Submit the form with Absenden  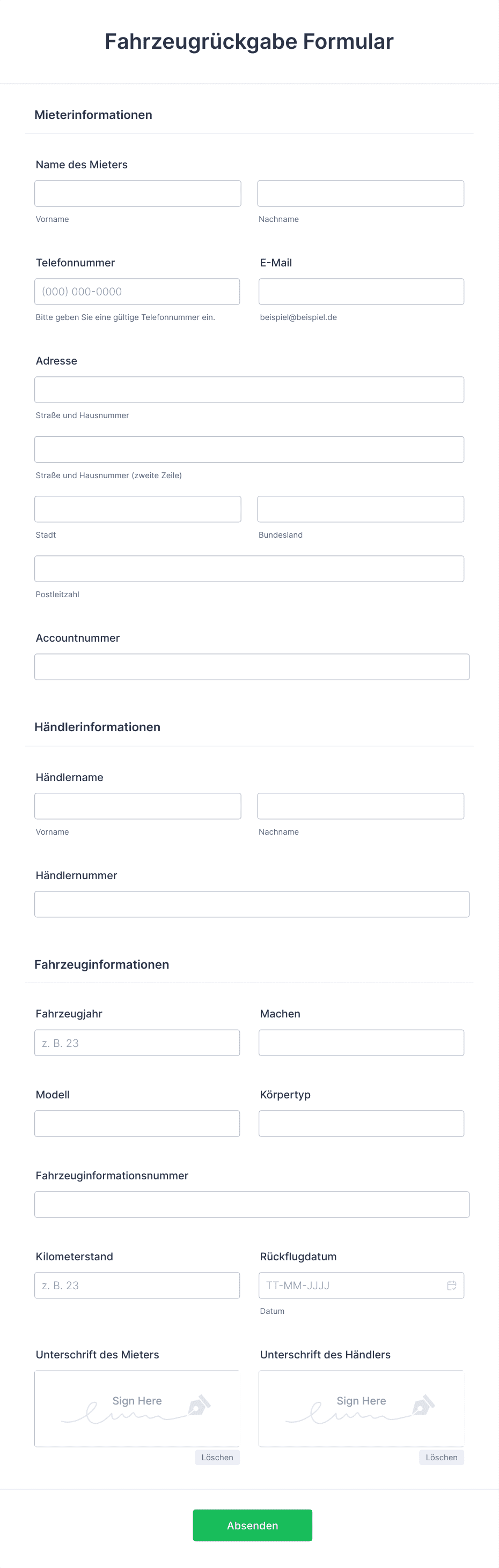pyautogui.click(x=252, y=1525)
